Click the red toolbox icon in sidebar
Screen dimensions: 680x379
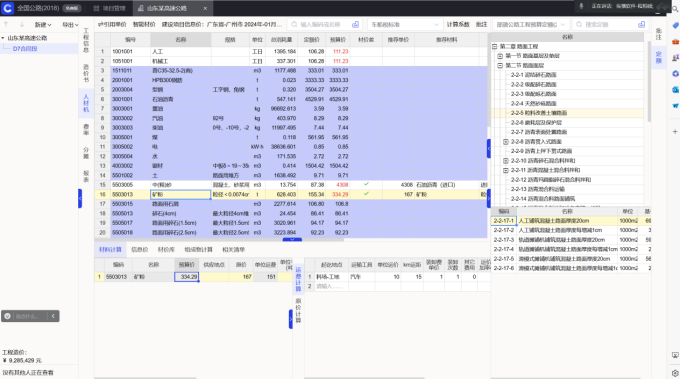675,42
